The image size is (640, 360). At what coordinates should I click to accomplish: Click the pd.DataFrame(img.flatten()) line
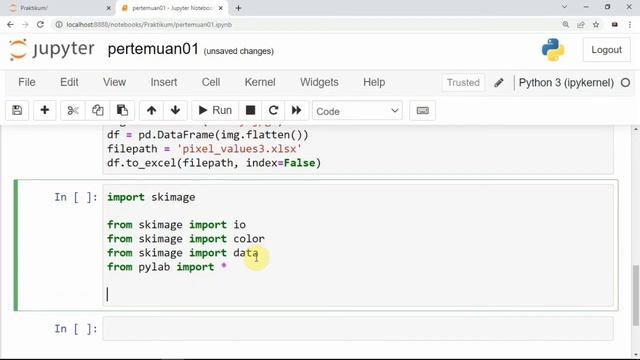tap(208, 135)
